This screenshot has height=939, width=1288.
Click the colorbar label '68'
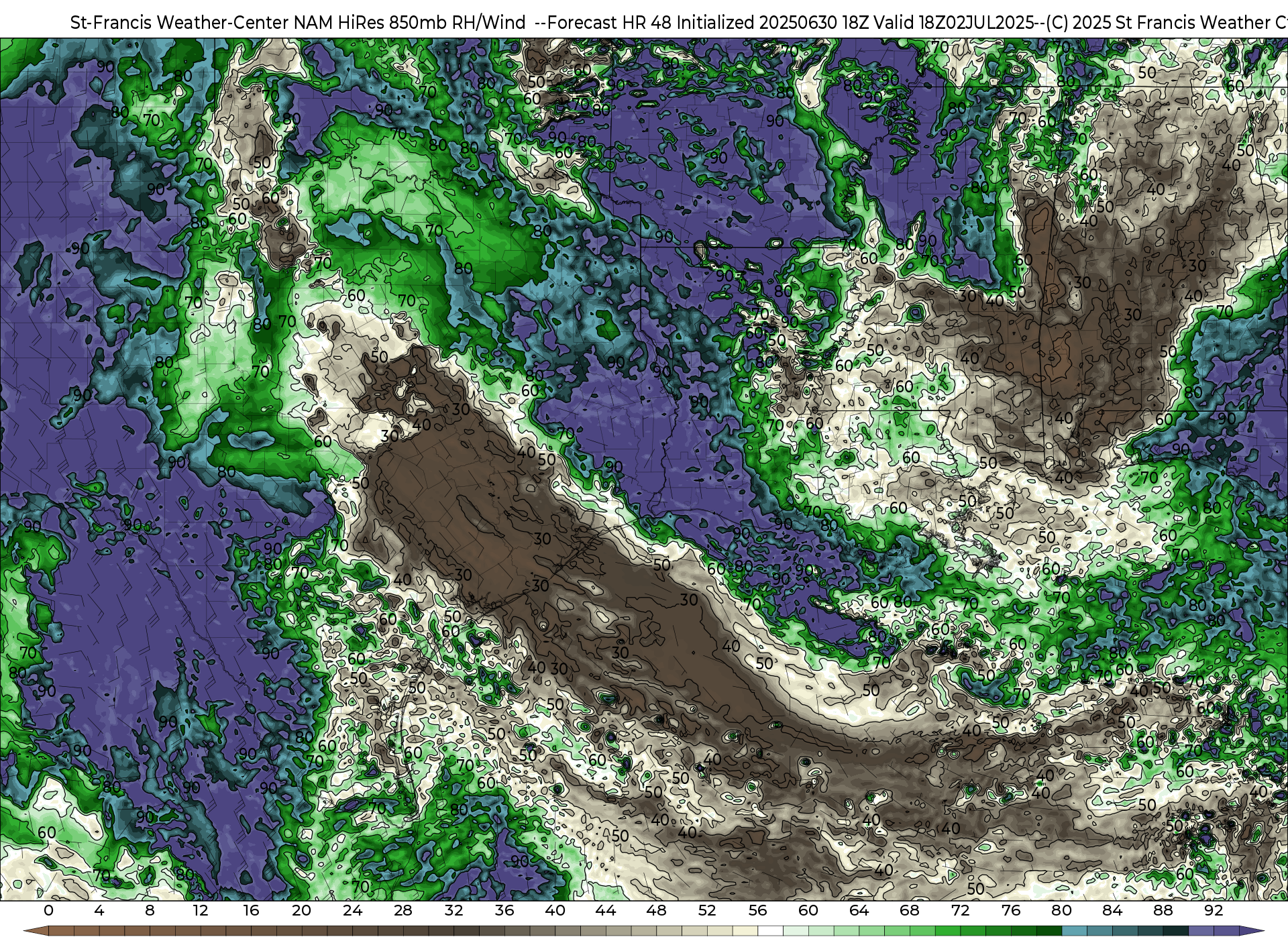910,911
